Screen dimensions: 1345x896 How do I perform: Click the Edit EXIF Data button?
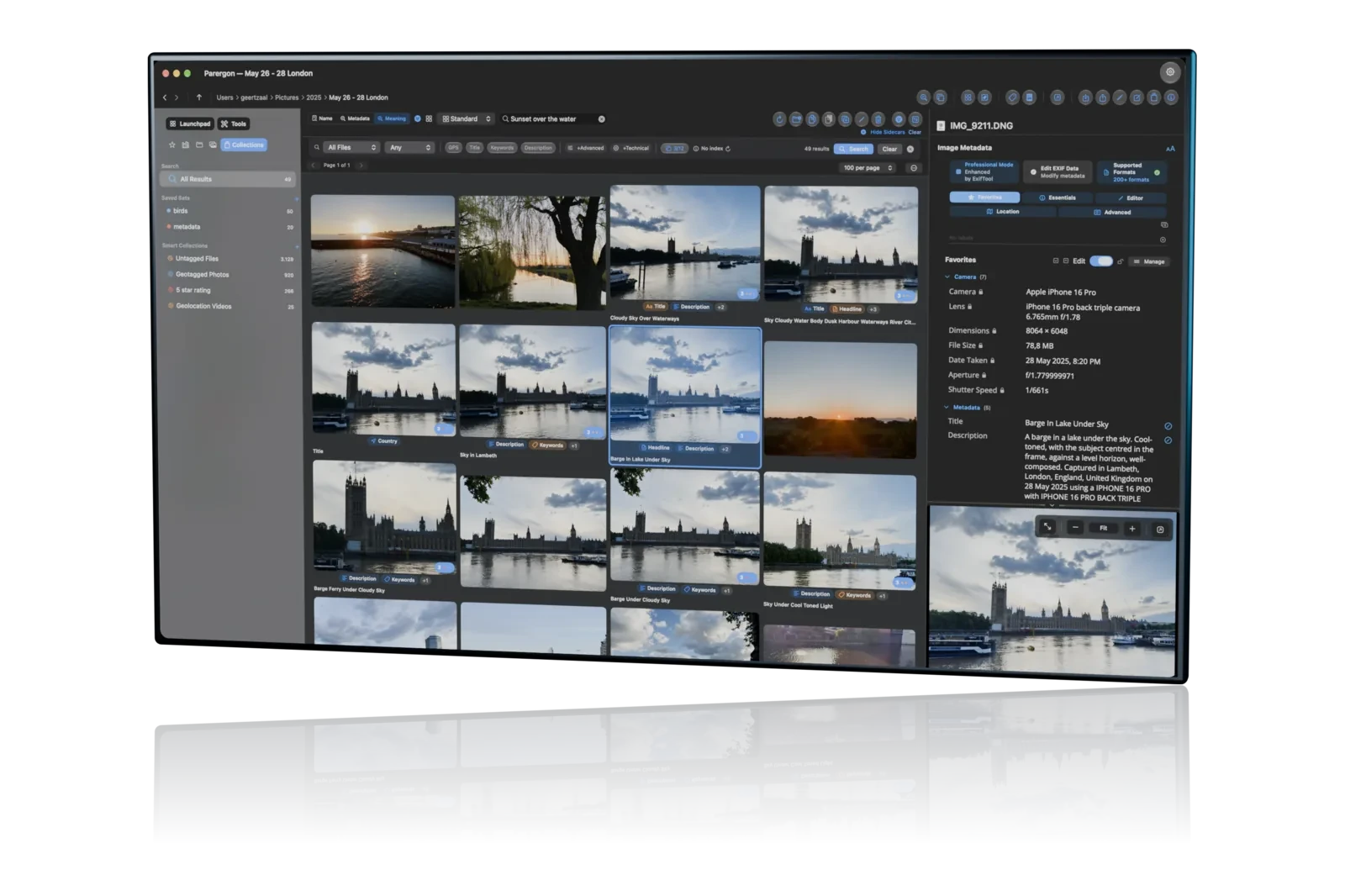coord(1057,172)
